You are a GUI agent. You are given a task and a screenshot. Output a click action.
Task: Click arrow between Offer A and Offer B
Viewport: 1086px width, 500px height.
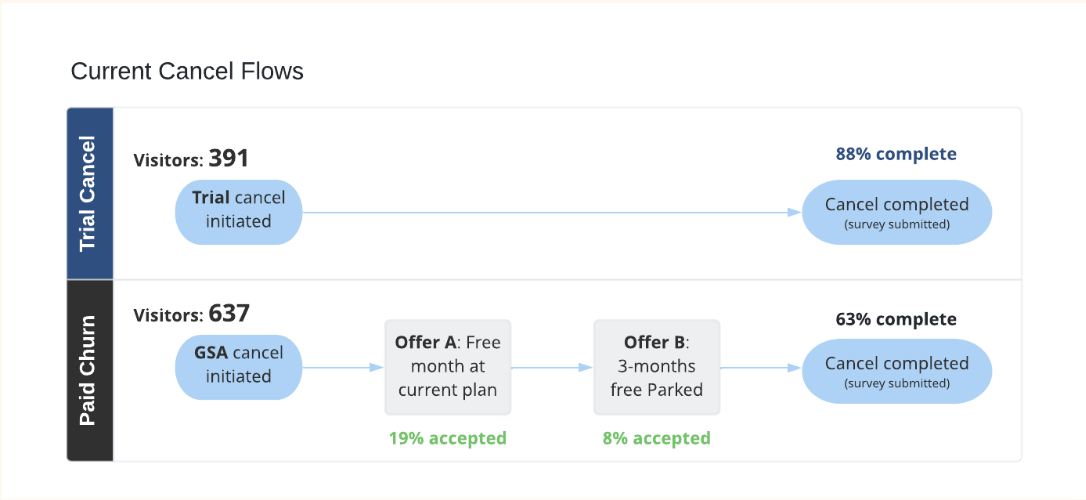click(552, 367)
